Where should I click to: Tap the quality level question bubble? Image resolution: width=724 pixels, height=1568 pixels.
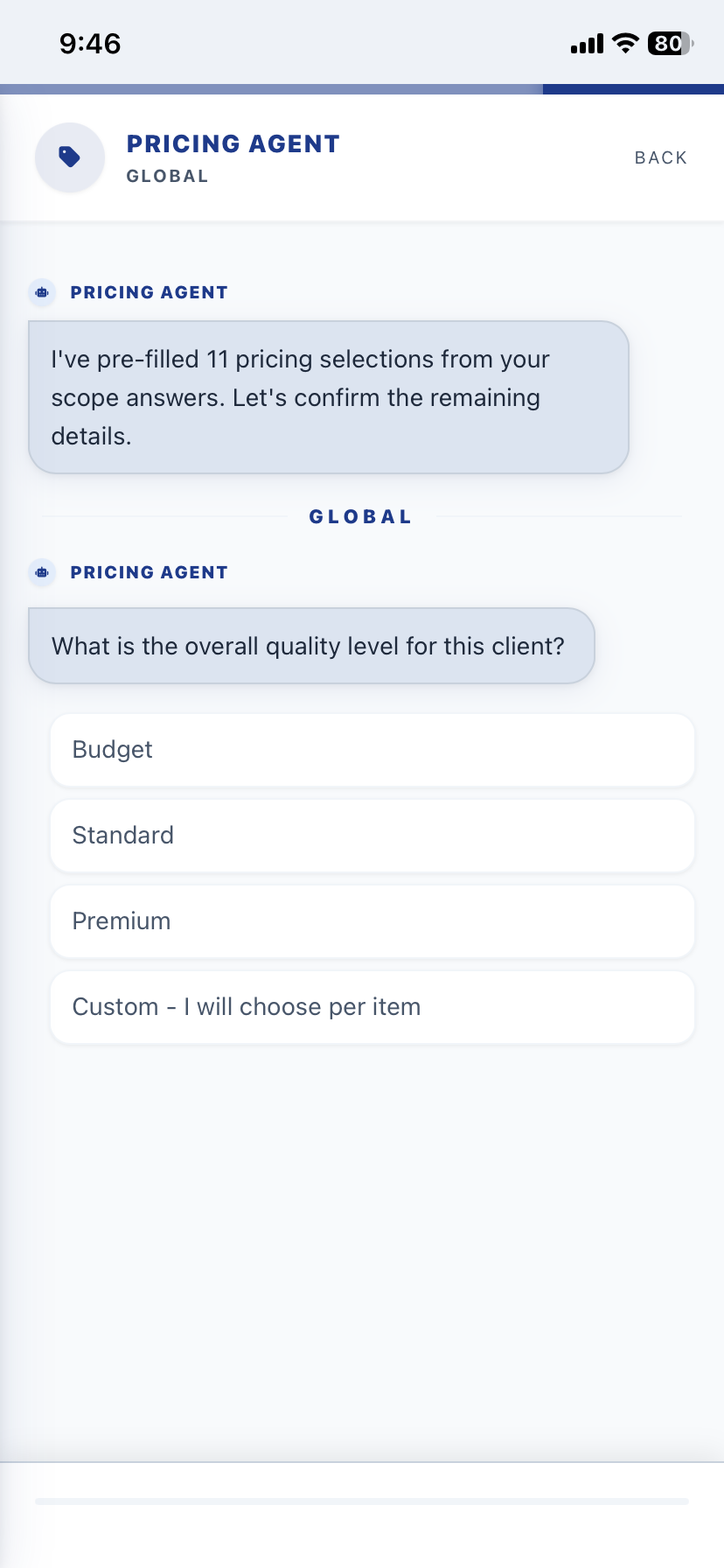coord(310,646)
